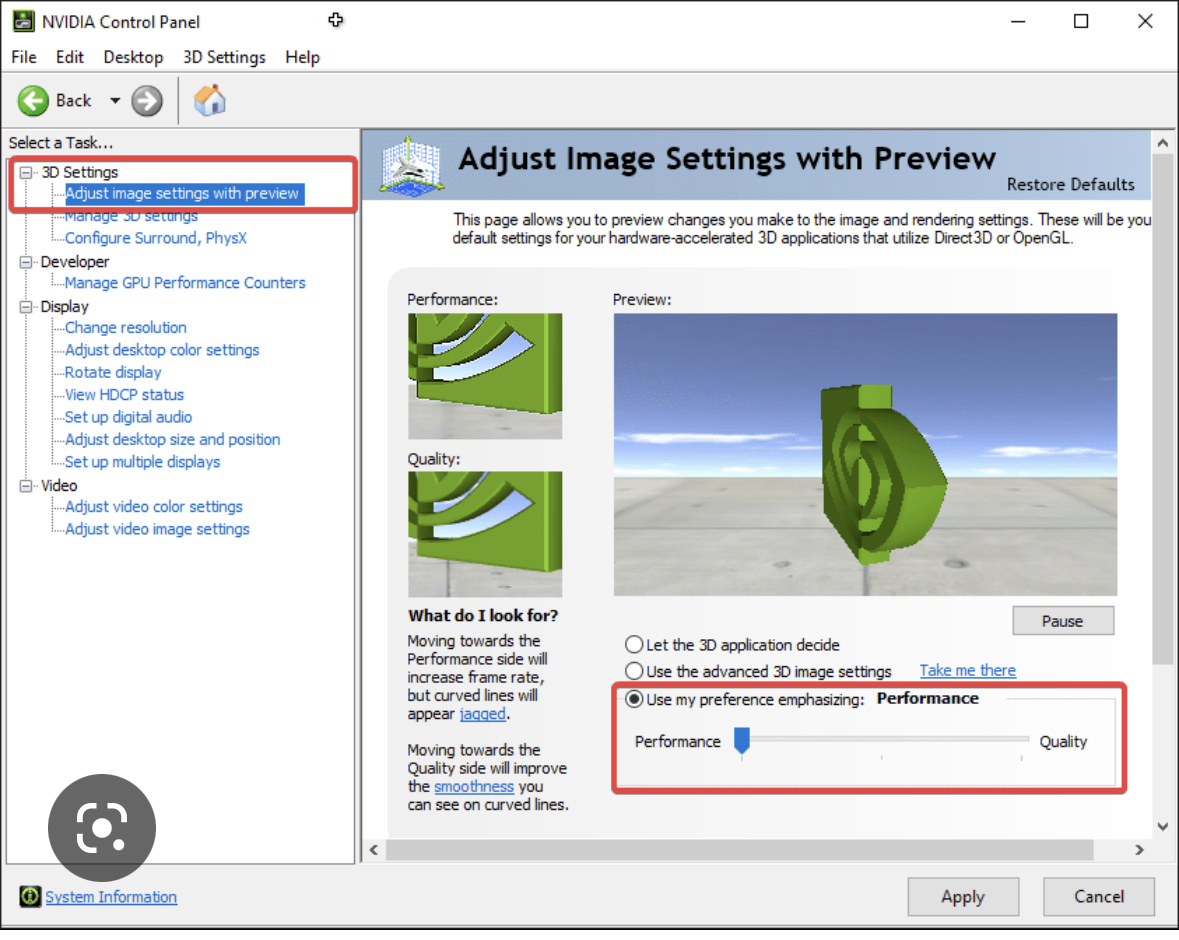Image resolution: width=1179 pixels, height=940 pixels.
Task: Click the grey Forward arrow icon
Action: (x=147, y=101)
